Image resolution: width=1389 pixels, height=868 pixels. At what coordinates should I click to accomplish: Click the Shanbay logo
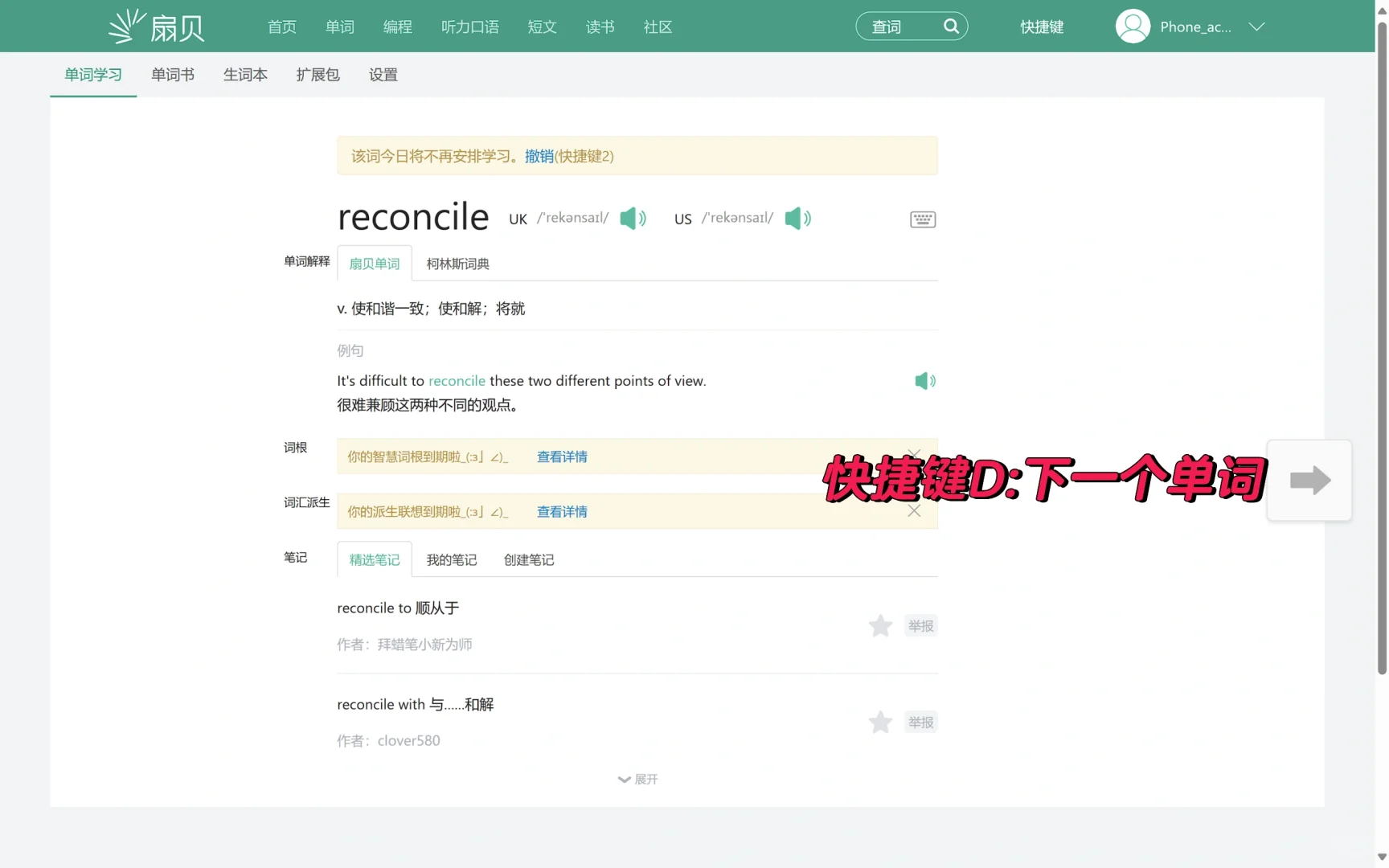click(154, 26)
